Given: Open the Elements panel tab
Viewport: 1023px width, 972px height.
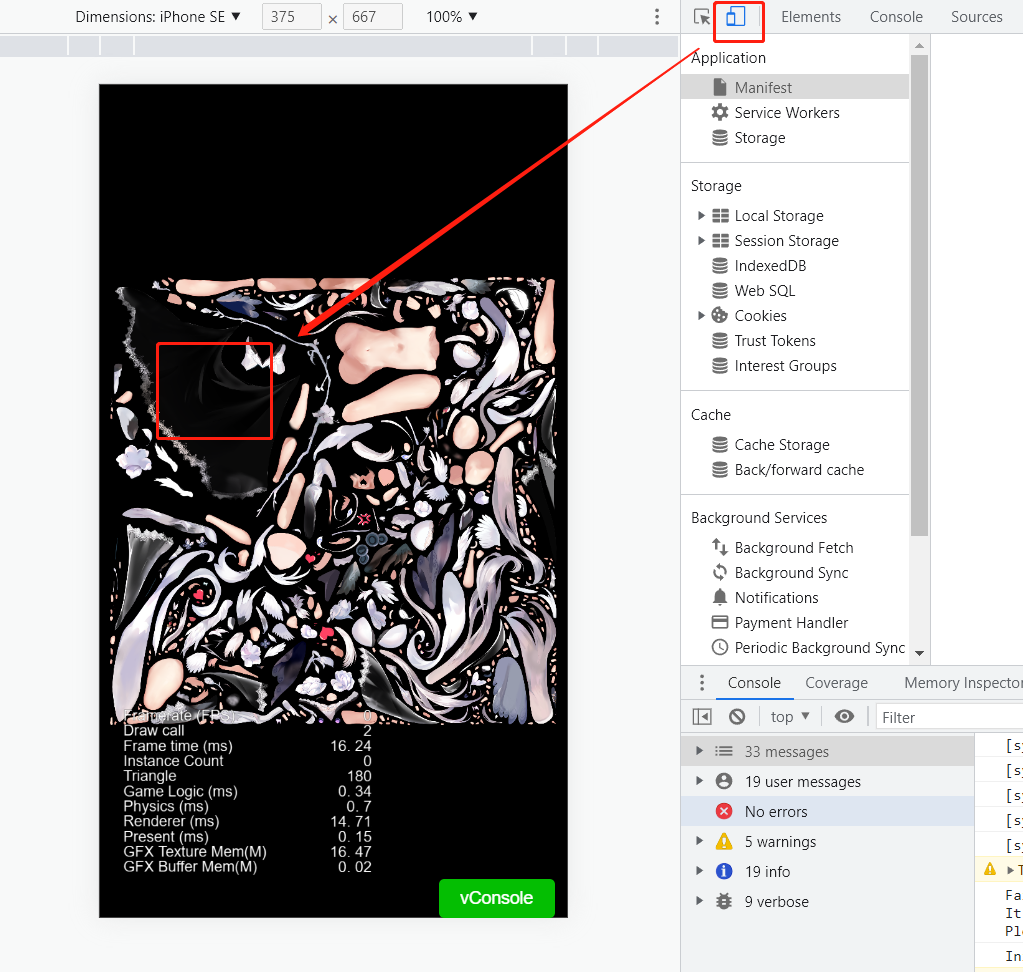Looking at the screenshot, I should 811,17.
